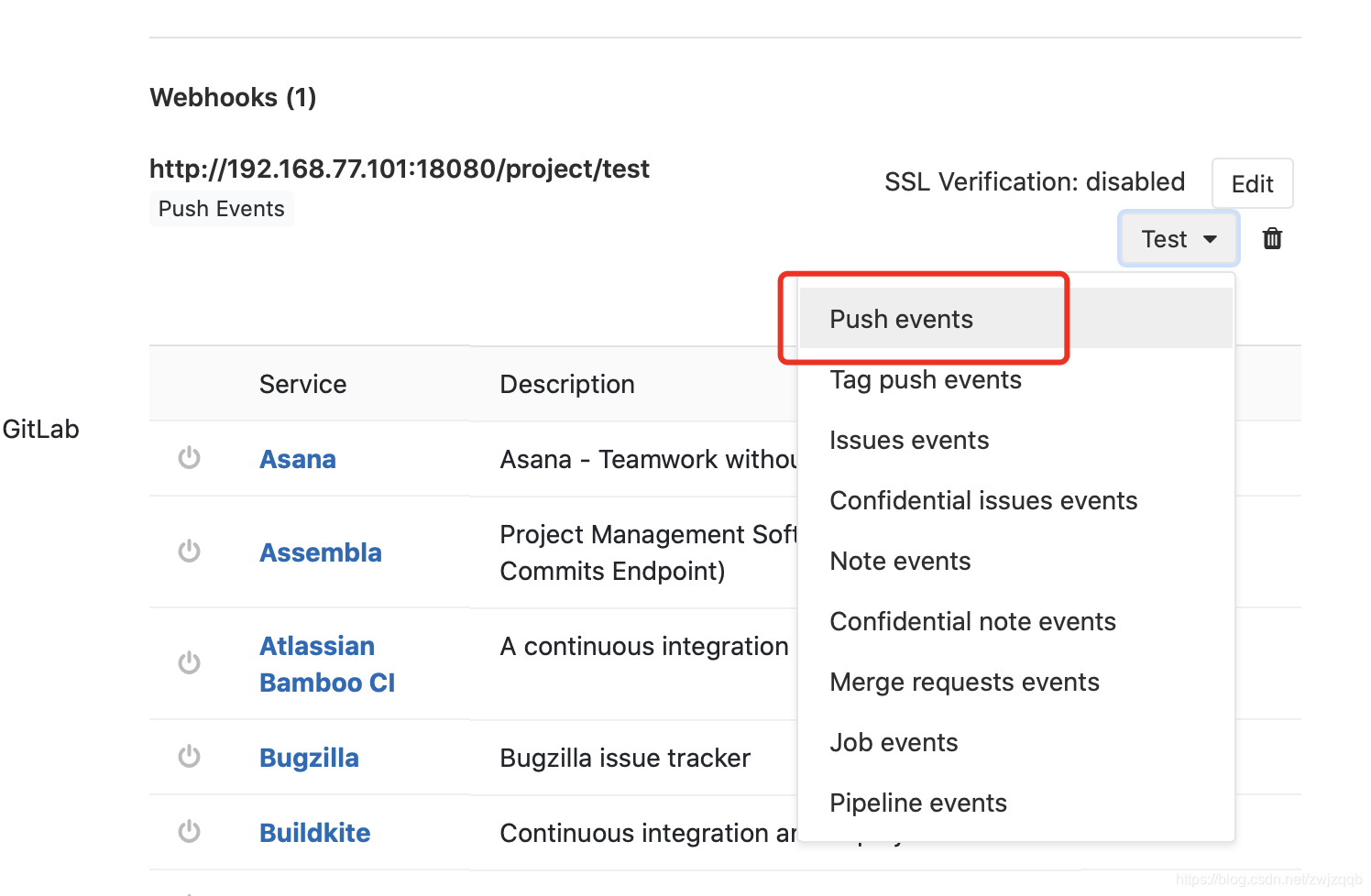Choose Job events from the list
This screenshot has width=1371, height=896.
(x=1015, y=742)
